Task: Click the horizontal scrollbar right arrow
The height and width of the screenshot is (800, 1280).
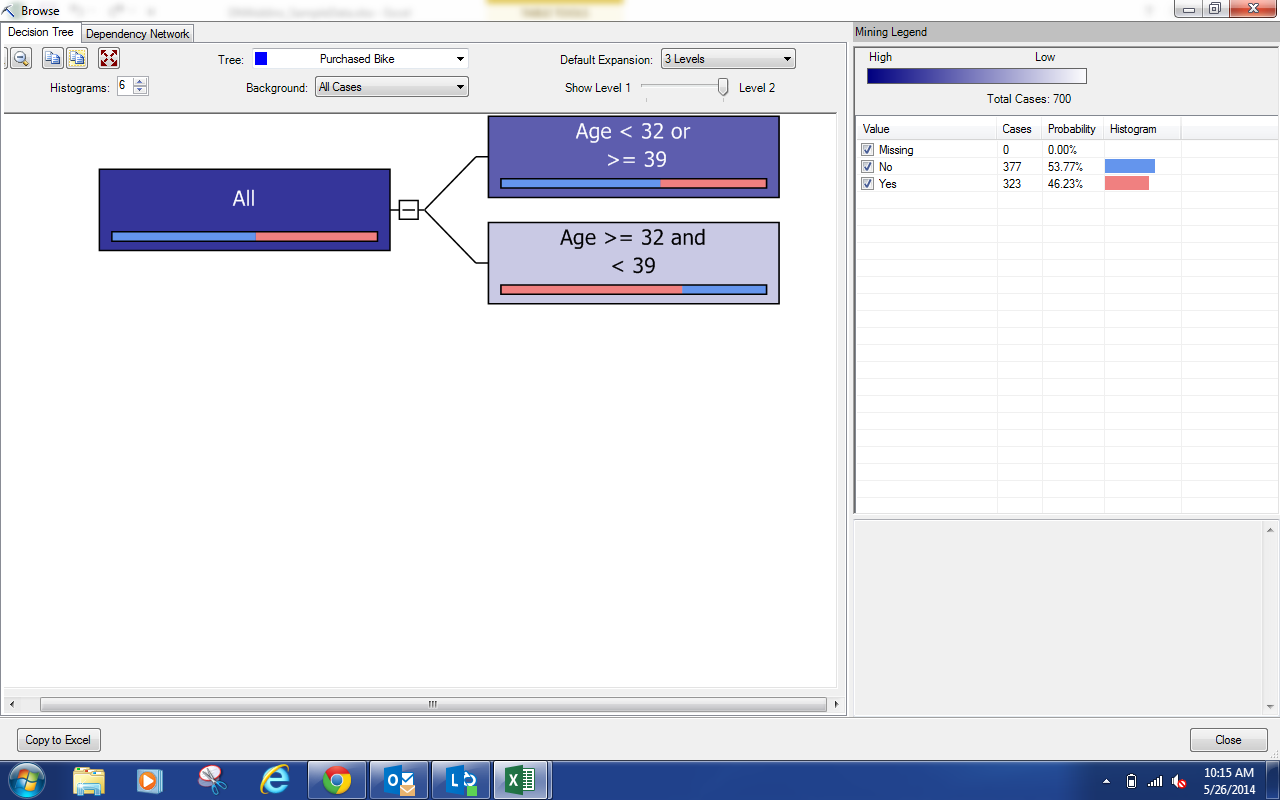Action: pos(837,704)
